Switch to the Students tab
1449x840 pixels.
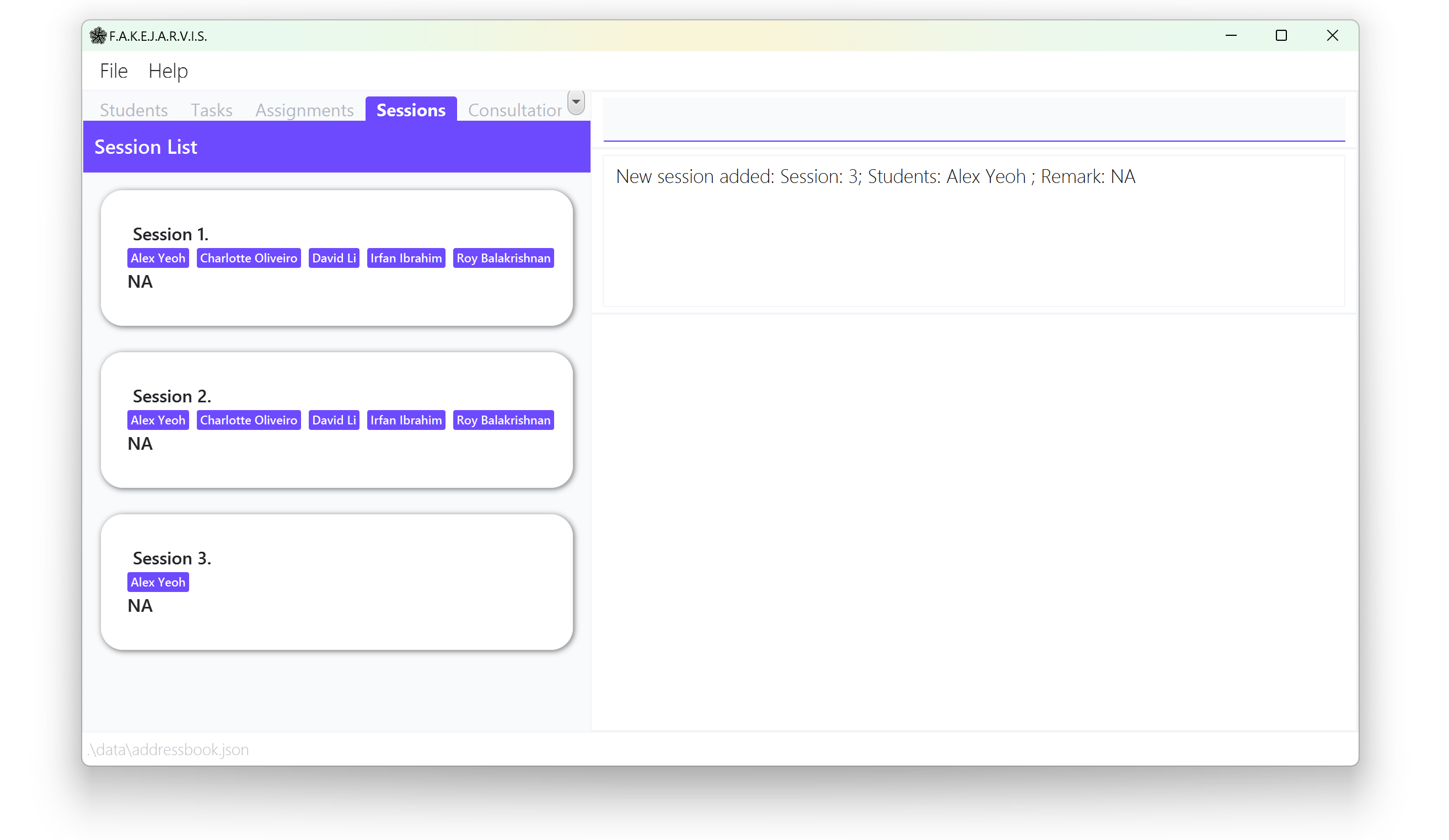click(134, 110)
